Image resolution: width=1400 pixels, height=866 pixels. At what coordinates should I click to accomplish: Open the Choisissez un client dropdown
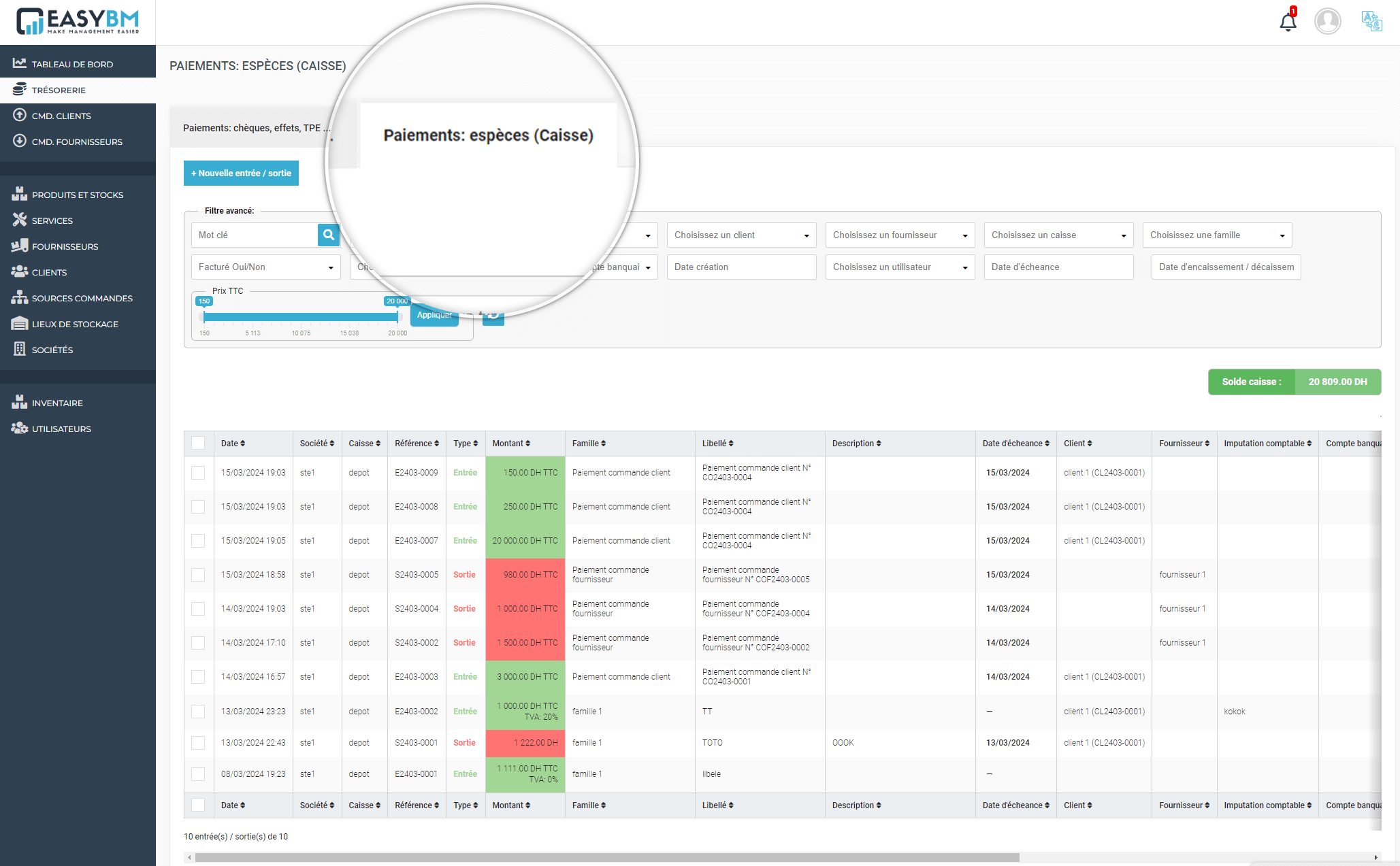(x=741, y=235)
